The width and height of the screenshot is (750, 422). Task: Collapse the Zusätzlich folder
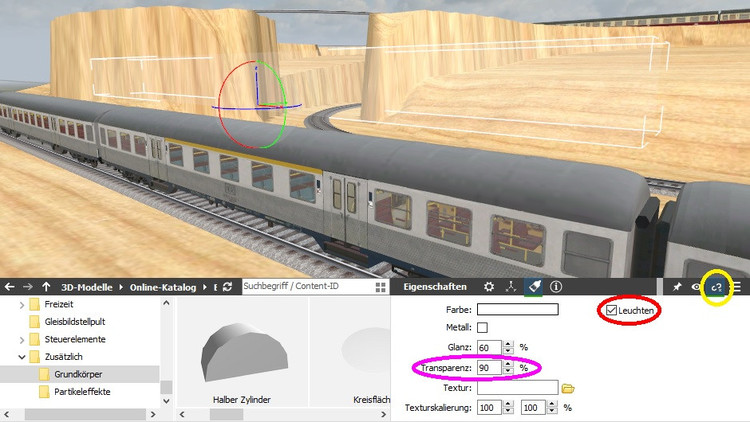22,357
